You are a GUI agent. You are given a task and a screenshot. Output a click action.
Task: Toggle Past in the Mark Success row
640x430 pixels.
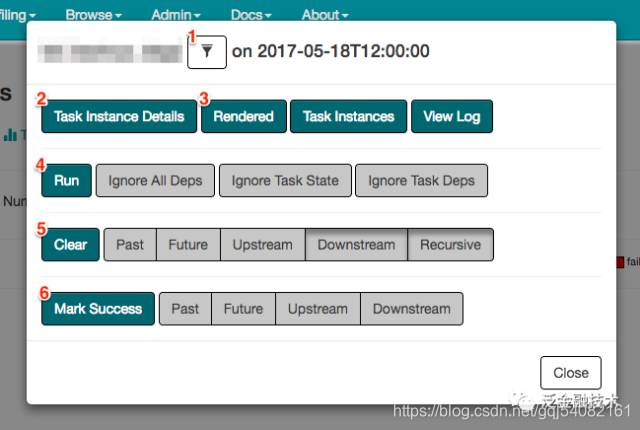coord(185,308)
